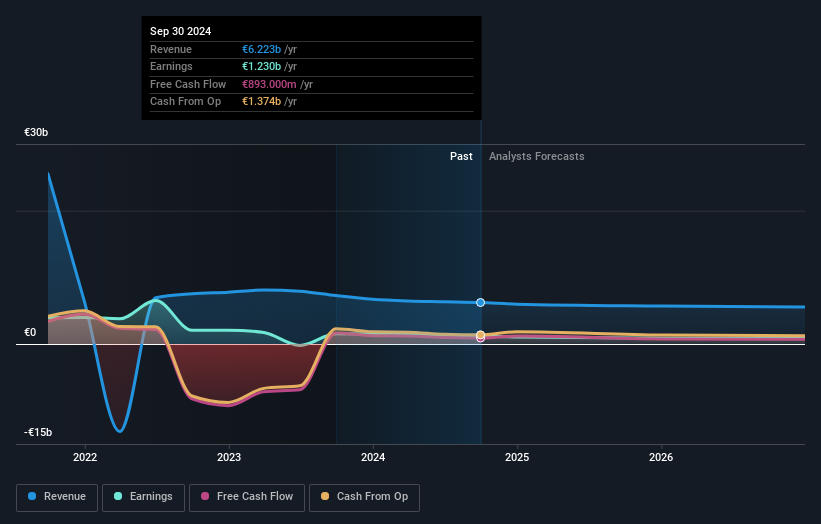Click the orange Cash From Op legend dot

coord(325,496)
